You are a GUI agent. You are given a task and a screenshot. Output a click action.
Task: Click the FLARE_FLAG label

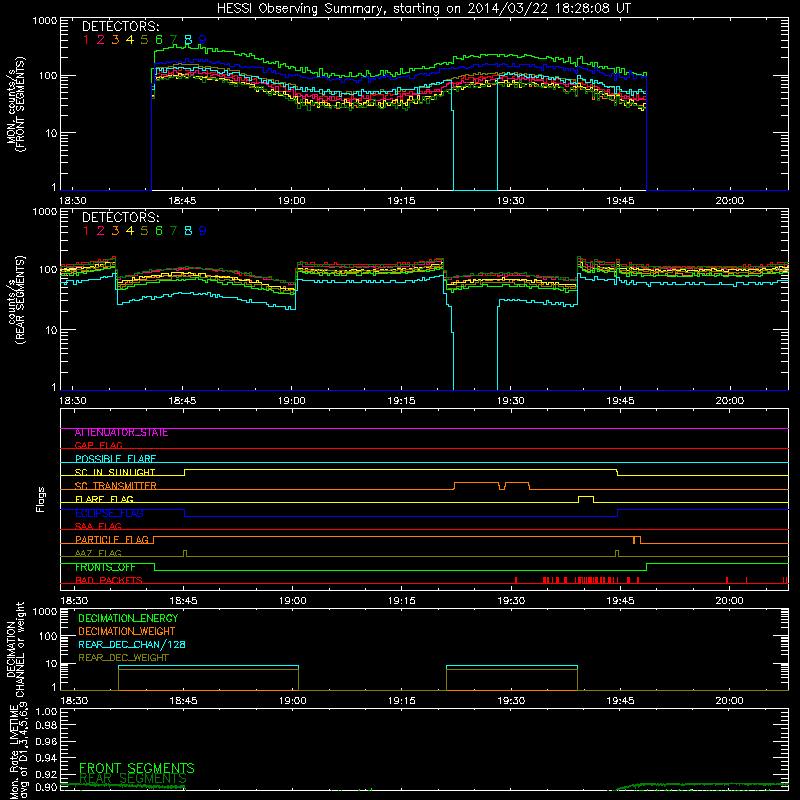[104, 499]
